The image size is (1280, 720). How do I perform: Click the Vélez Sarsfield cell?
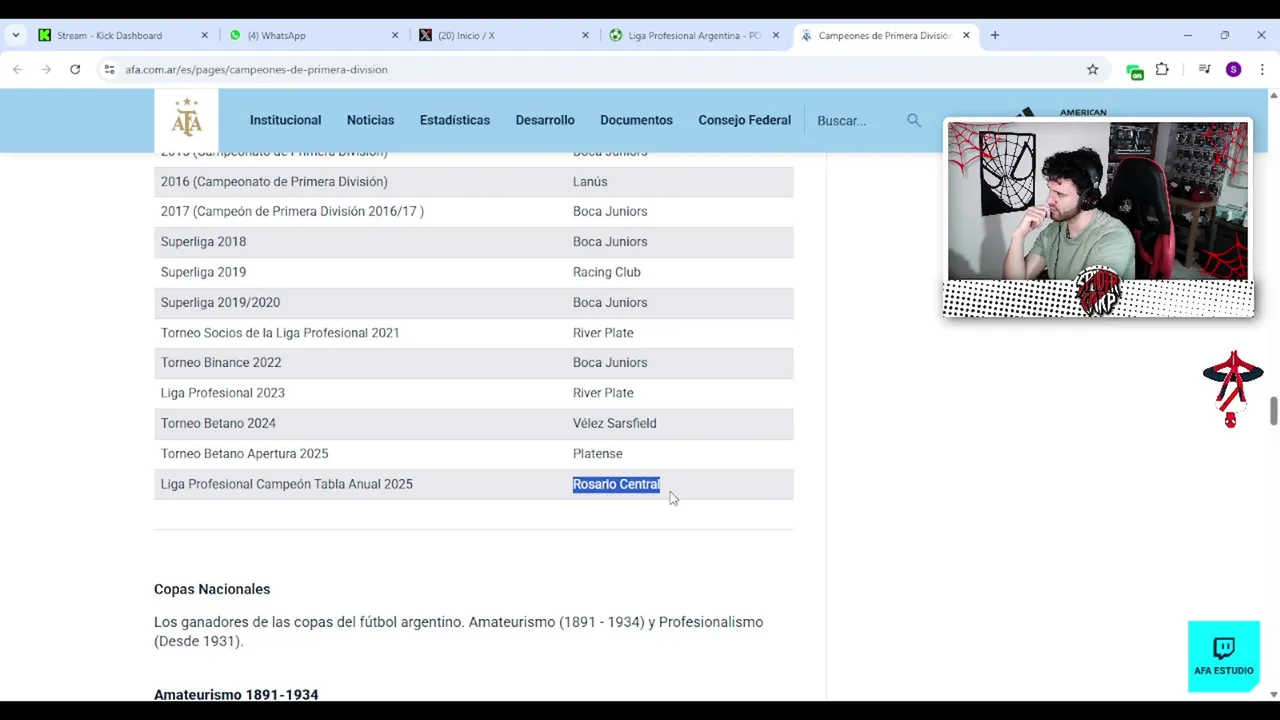(x=614, y=423)
